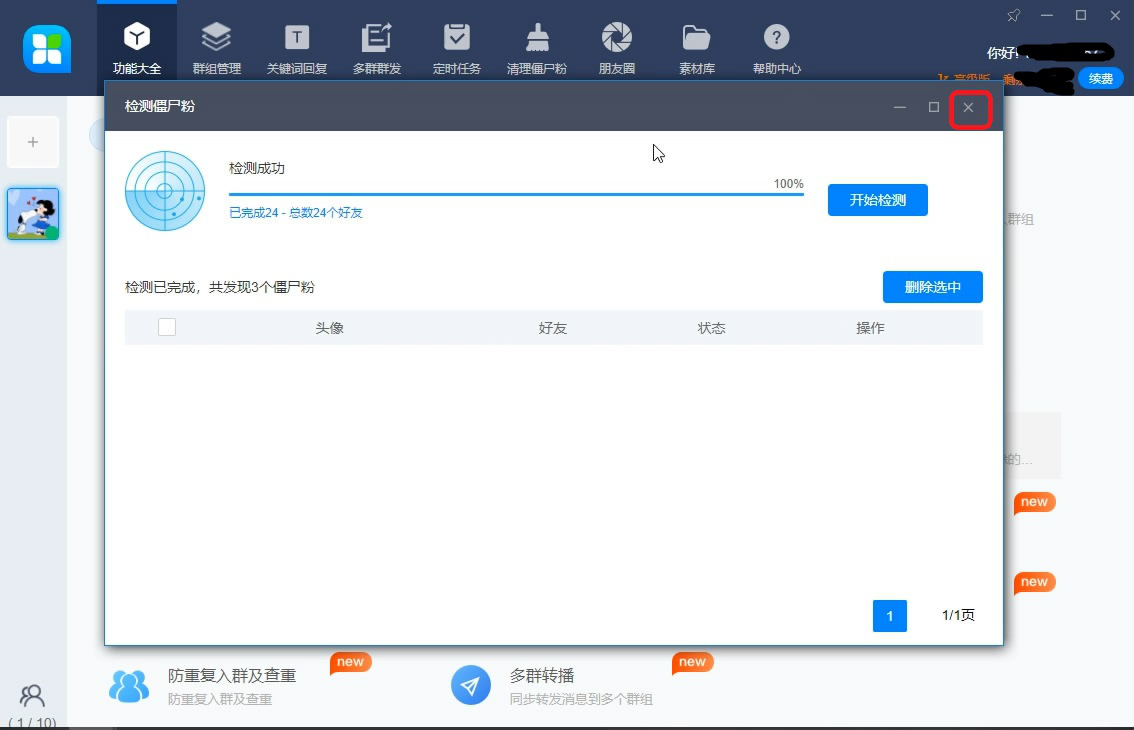The image size is (1134, 730).
Task: Click the detection progress bar
Action: pyautogui.click(x=516, y=194)
